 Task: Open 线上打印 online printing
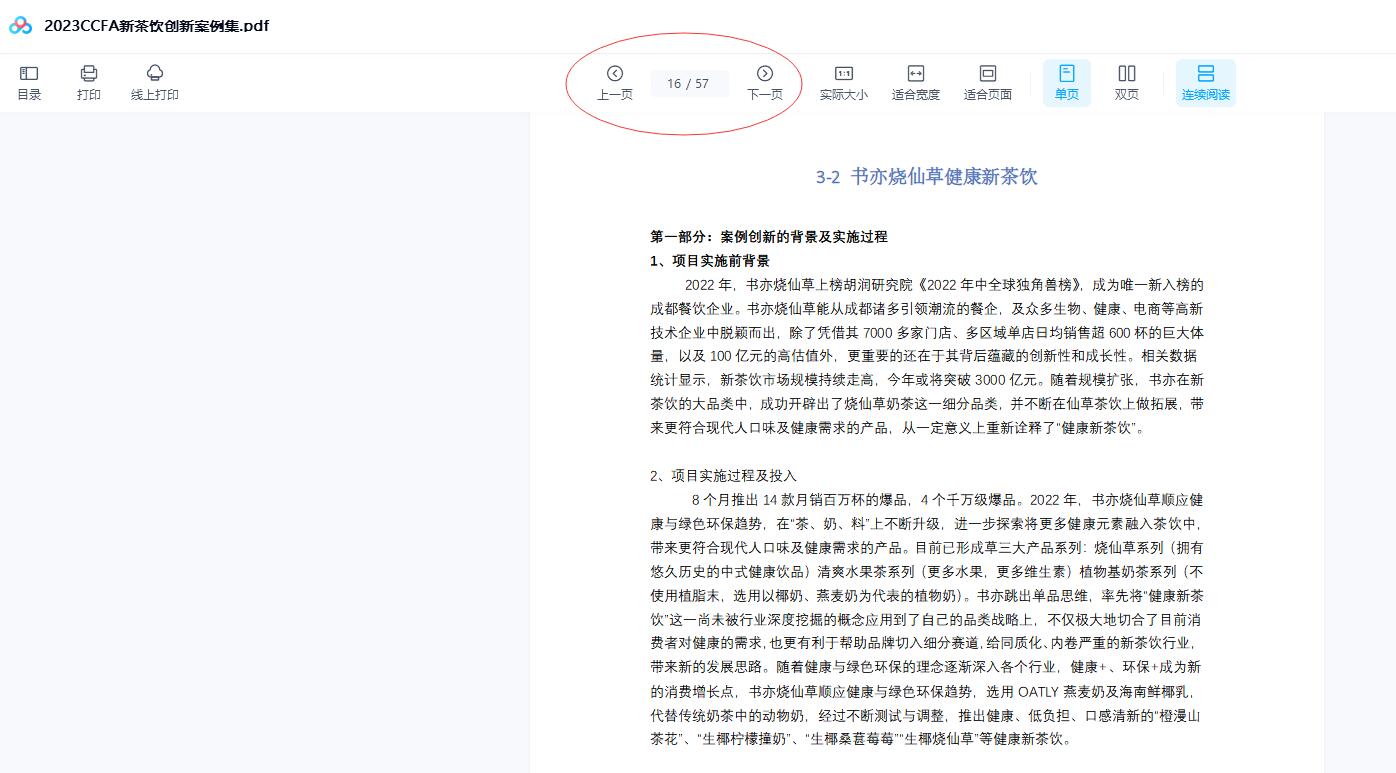(x=154, y=82)
